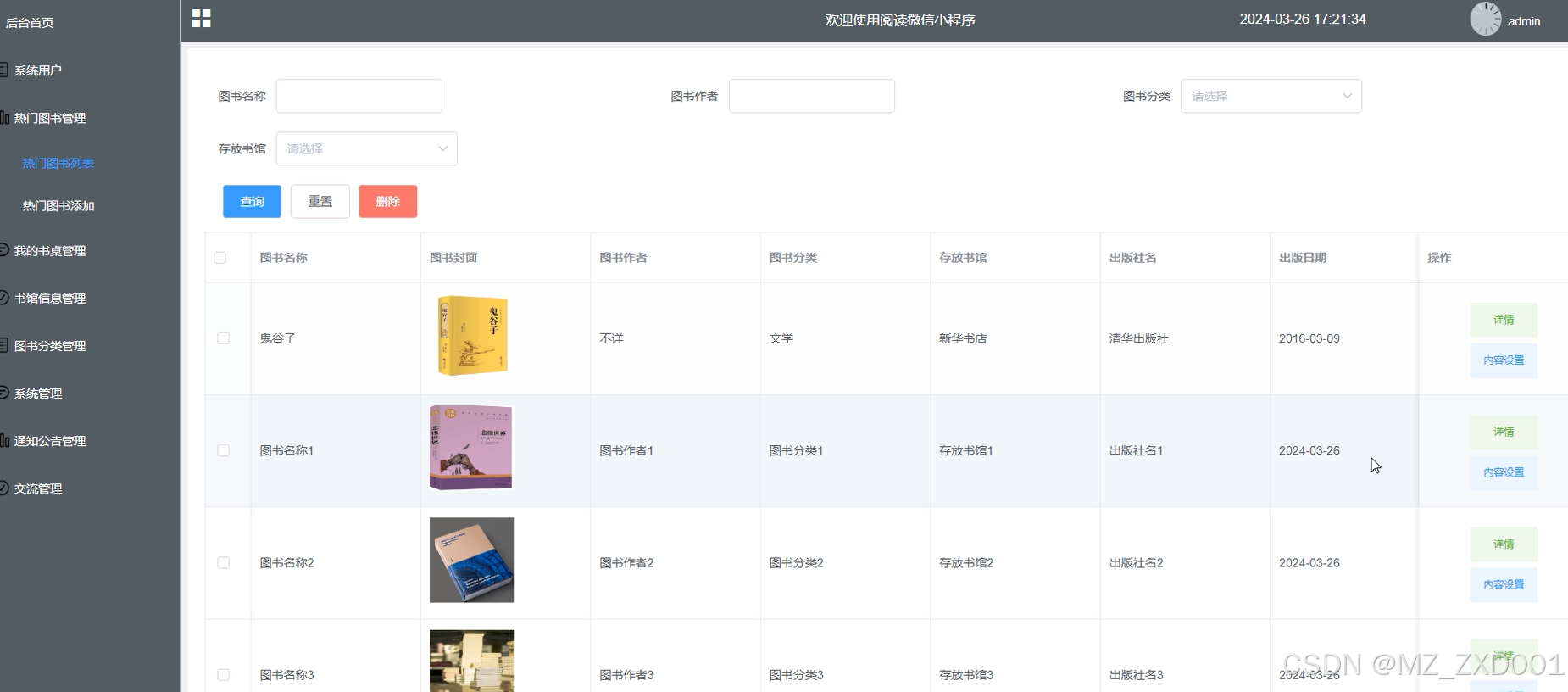Focus the 图书作者 search input

coord(812,96)
